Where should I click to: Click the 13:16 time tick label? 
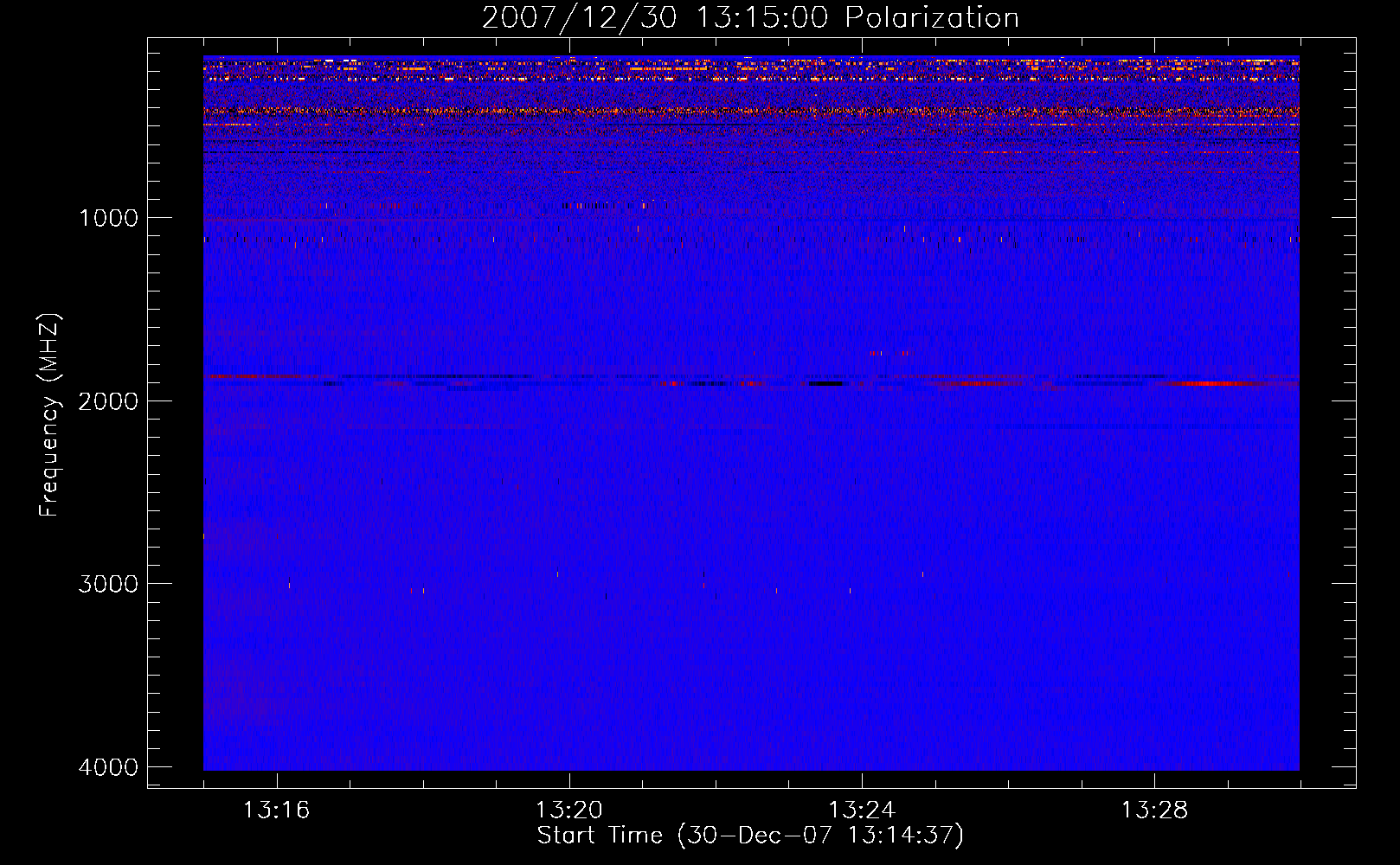click(x=277, y=811)
